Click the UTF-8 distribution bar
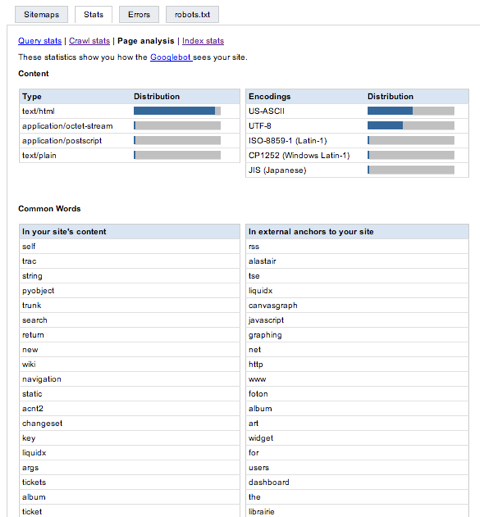Screen dimensions: 480x517 [411, 126]
